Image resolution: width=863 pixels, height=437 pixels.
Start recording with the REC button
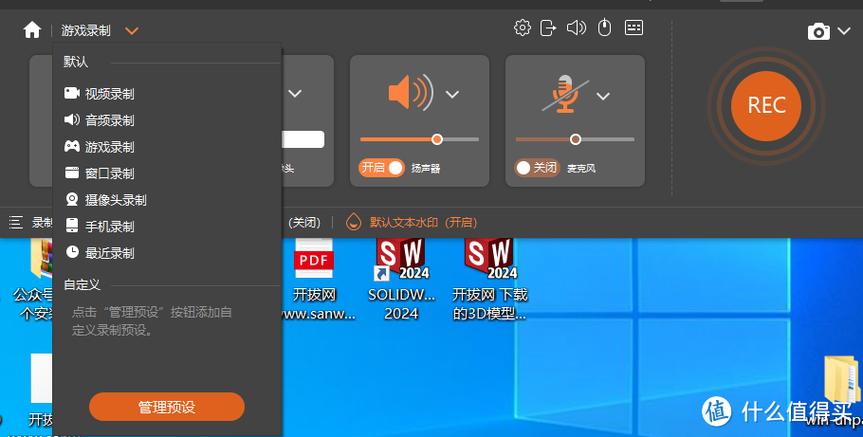[x=766, y=106]
